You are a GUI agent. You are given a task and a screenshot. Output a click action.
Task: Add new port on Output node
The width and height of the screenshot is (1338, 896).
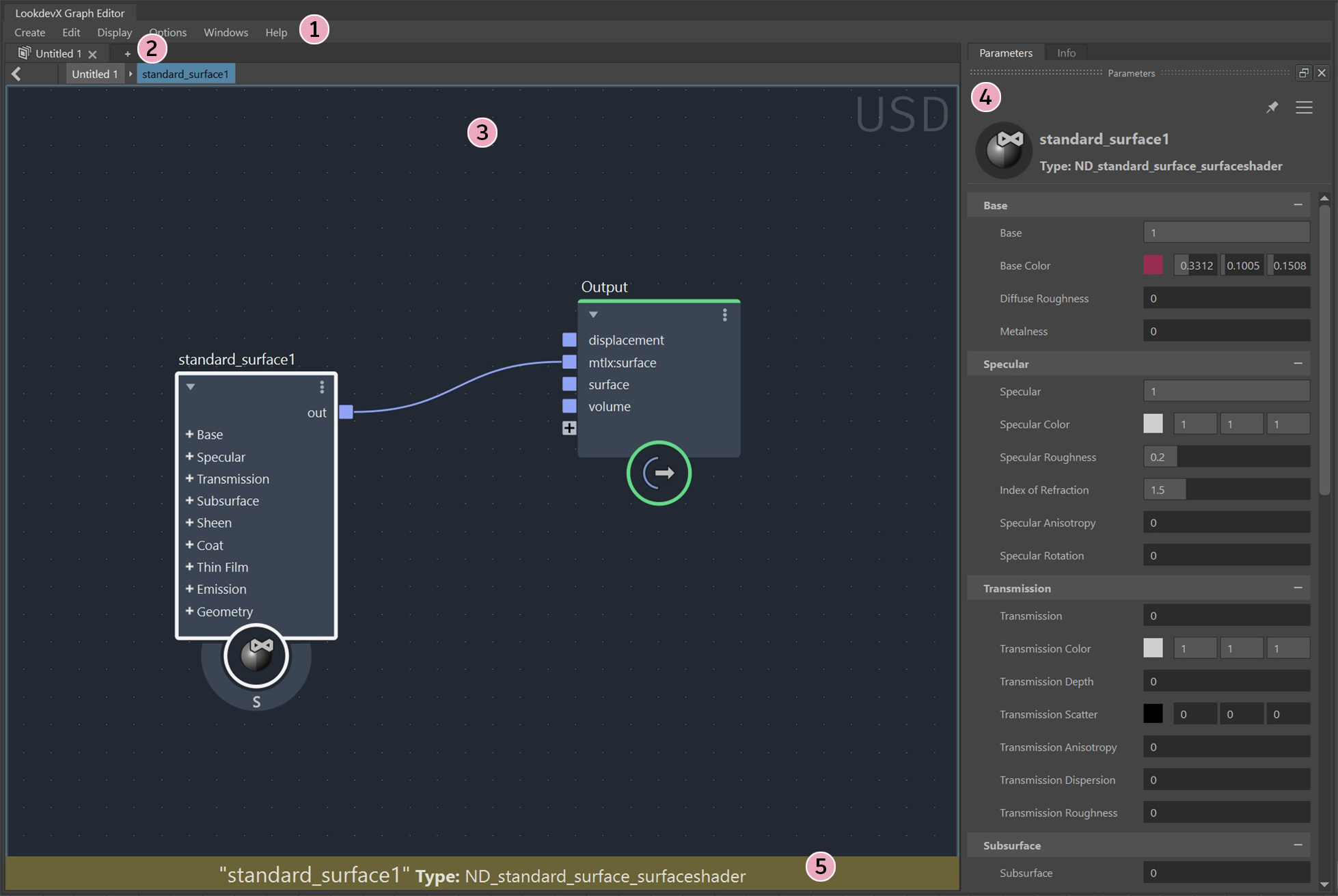pos(569,429)
